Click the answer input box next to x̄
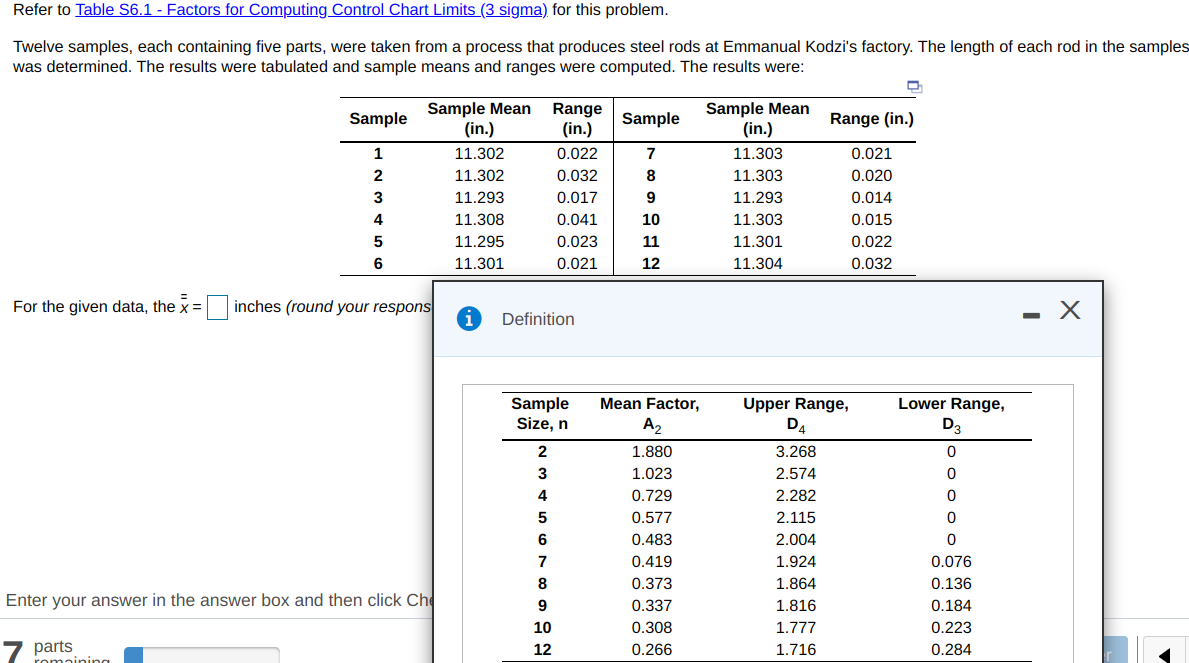This screenshot has height=663, width=1189. pos(217,308)
